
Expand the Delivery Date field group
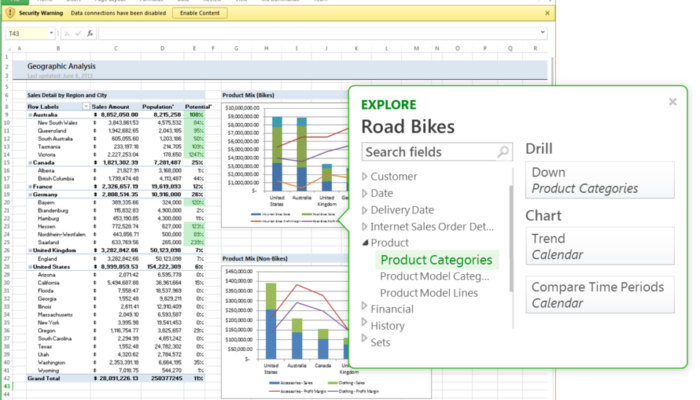tap(364, 210)
